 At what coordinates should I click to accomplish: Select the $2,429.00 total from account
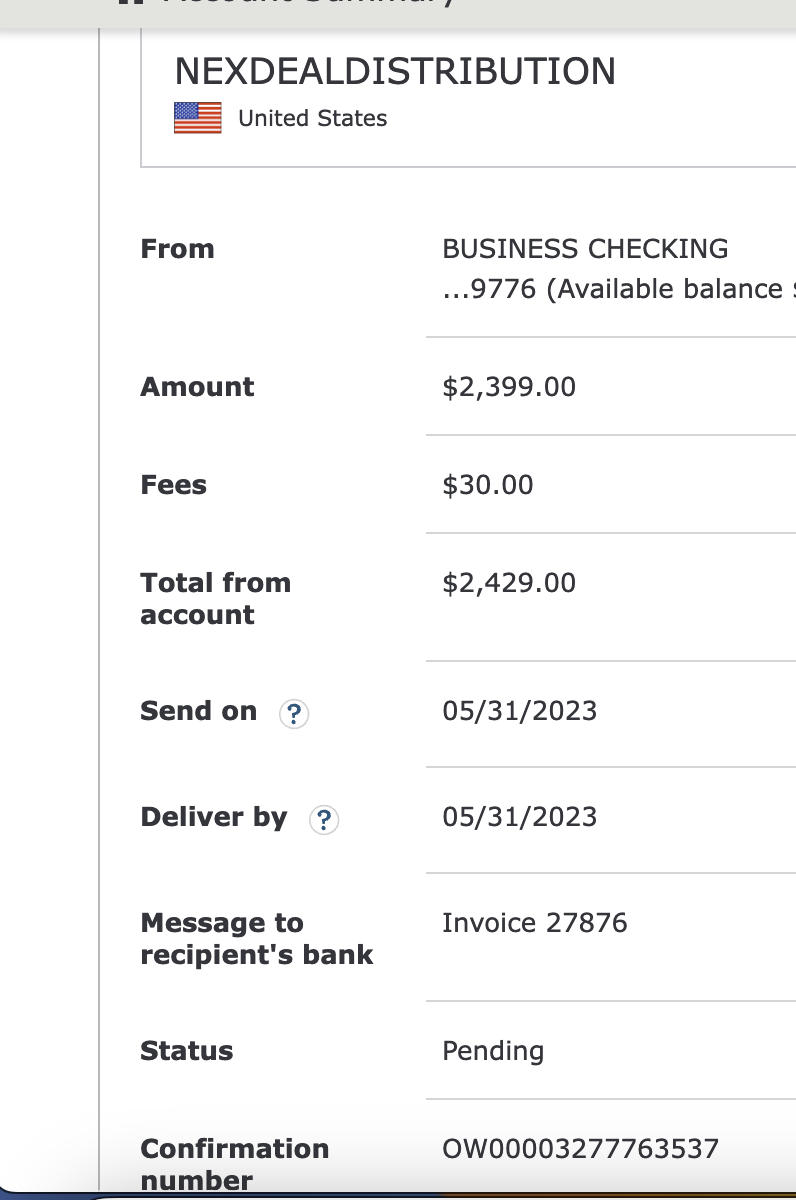509,583
